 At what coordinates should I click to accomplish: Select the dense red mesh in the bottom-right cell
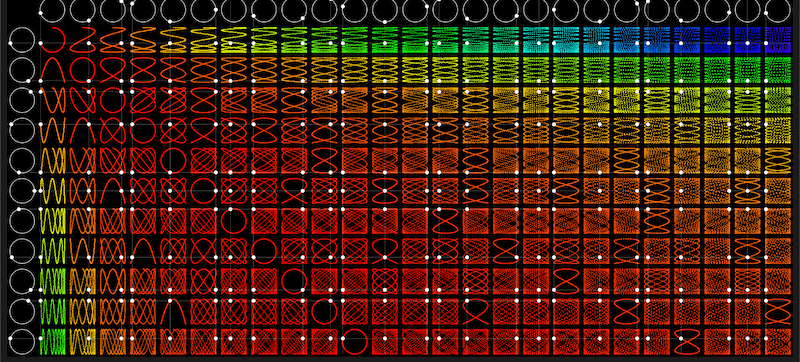(x=778, y=341)
